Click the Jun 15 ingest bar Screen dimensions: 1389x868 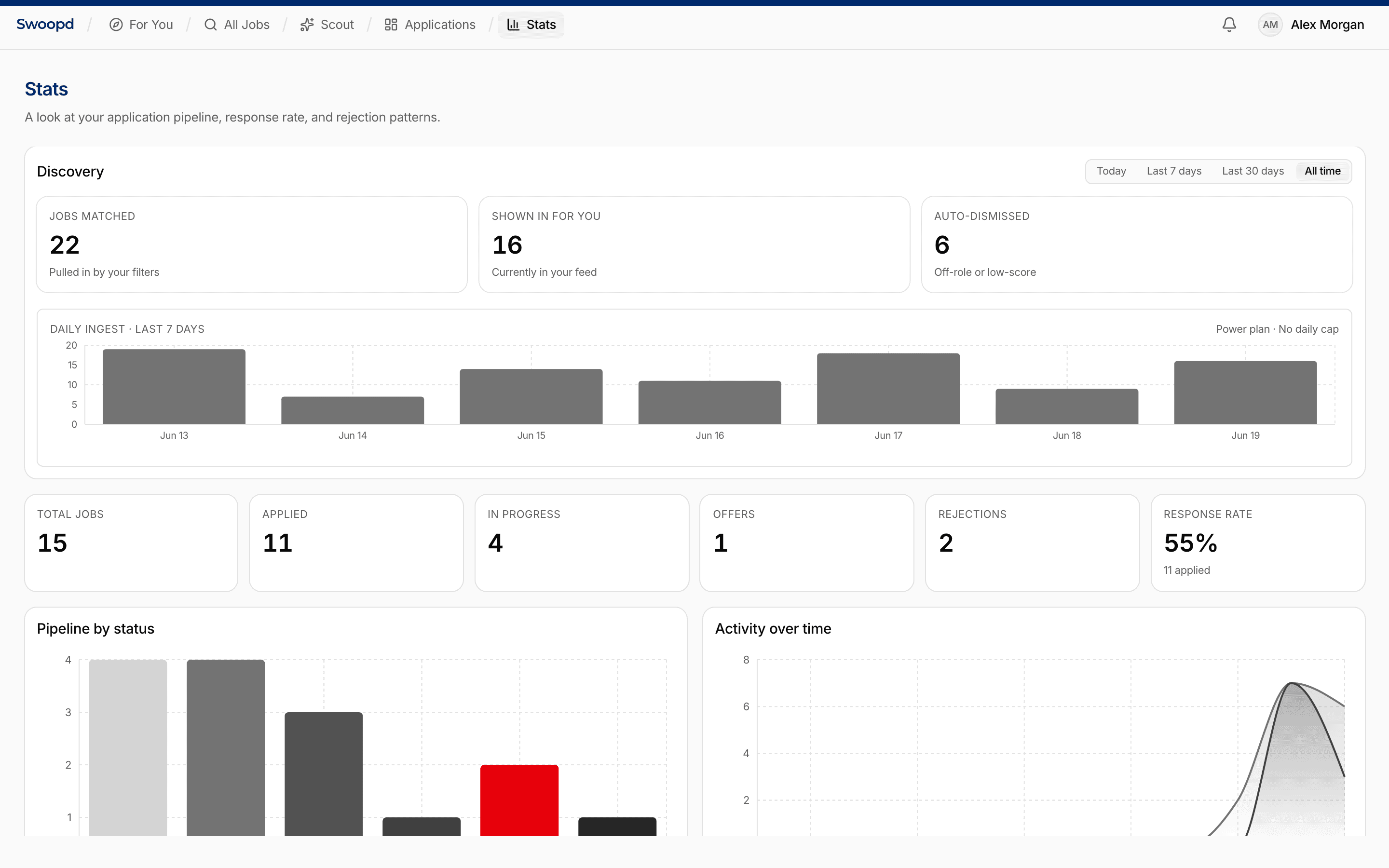click(x=531, y=397)
